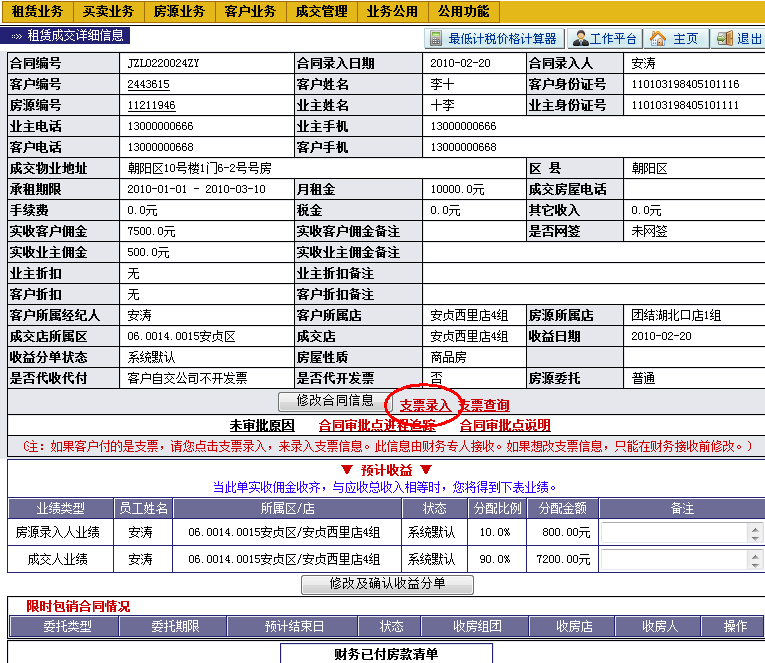
Task: Click the 未网签 status value
Action: (649, 231)
